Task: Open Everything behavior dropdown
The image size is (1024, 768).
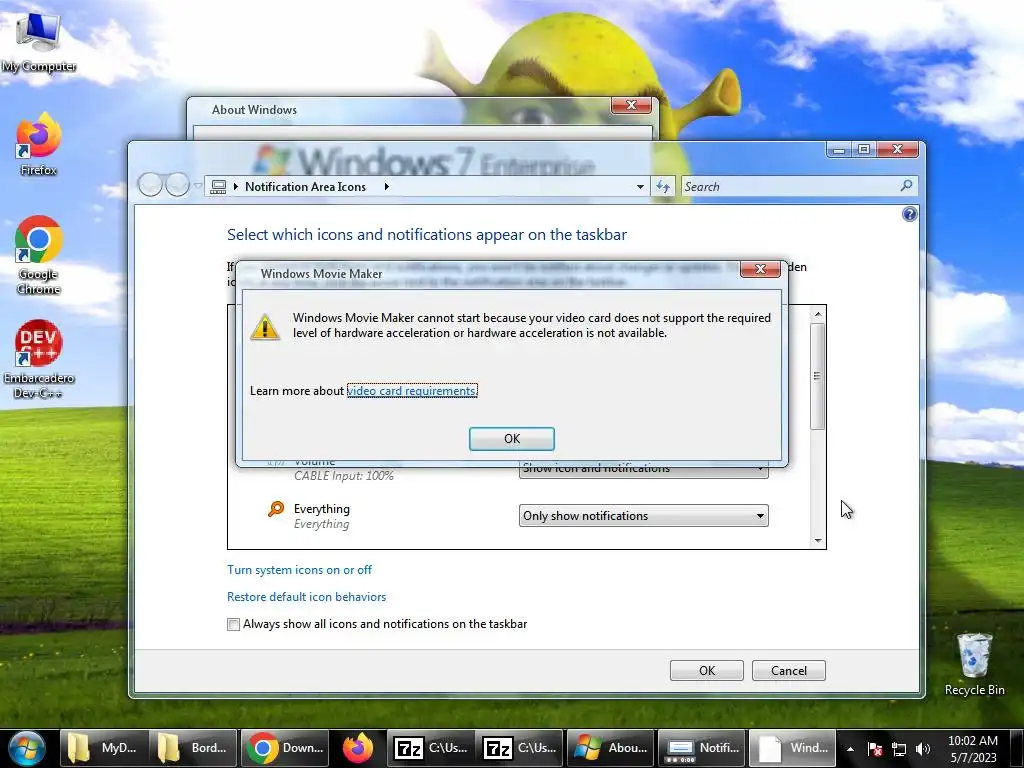Action: pos(643,516)
